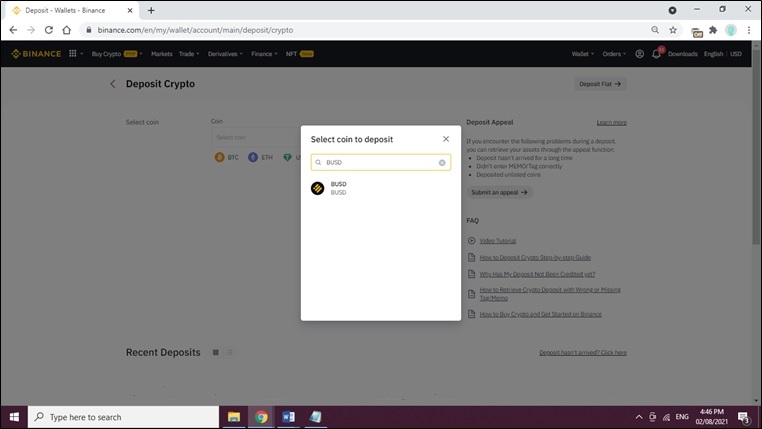Close the Select coin dialog

(446, 139)
